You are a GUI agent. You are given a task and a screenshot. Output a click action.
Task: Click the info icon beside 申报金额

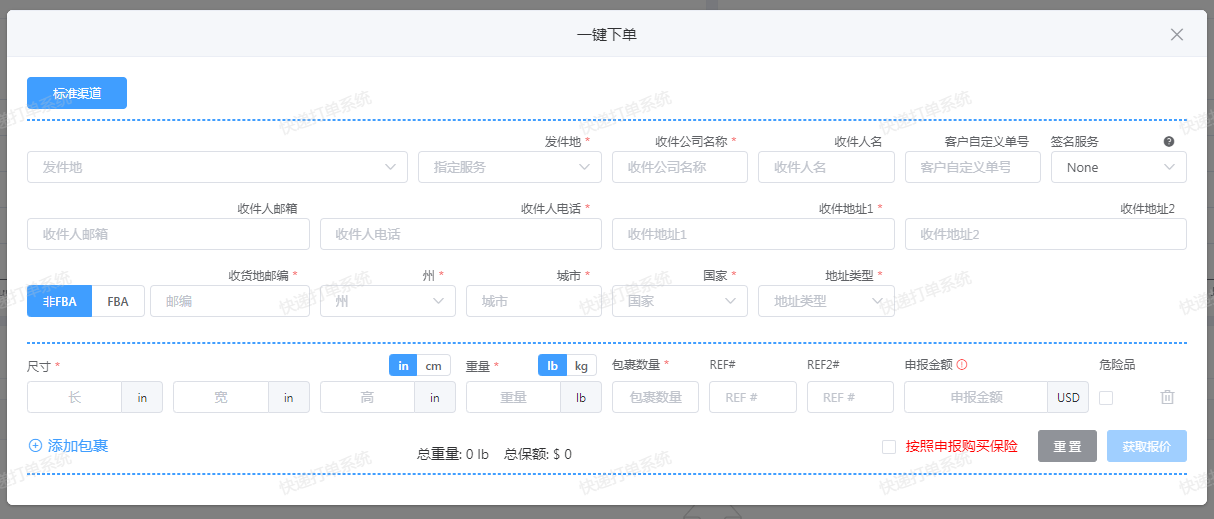click(x=962, y=365)
